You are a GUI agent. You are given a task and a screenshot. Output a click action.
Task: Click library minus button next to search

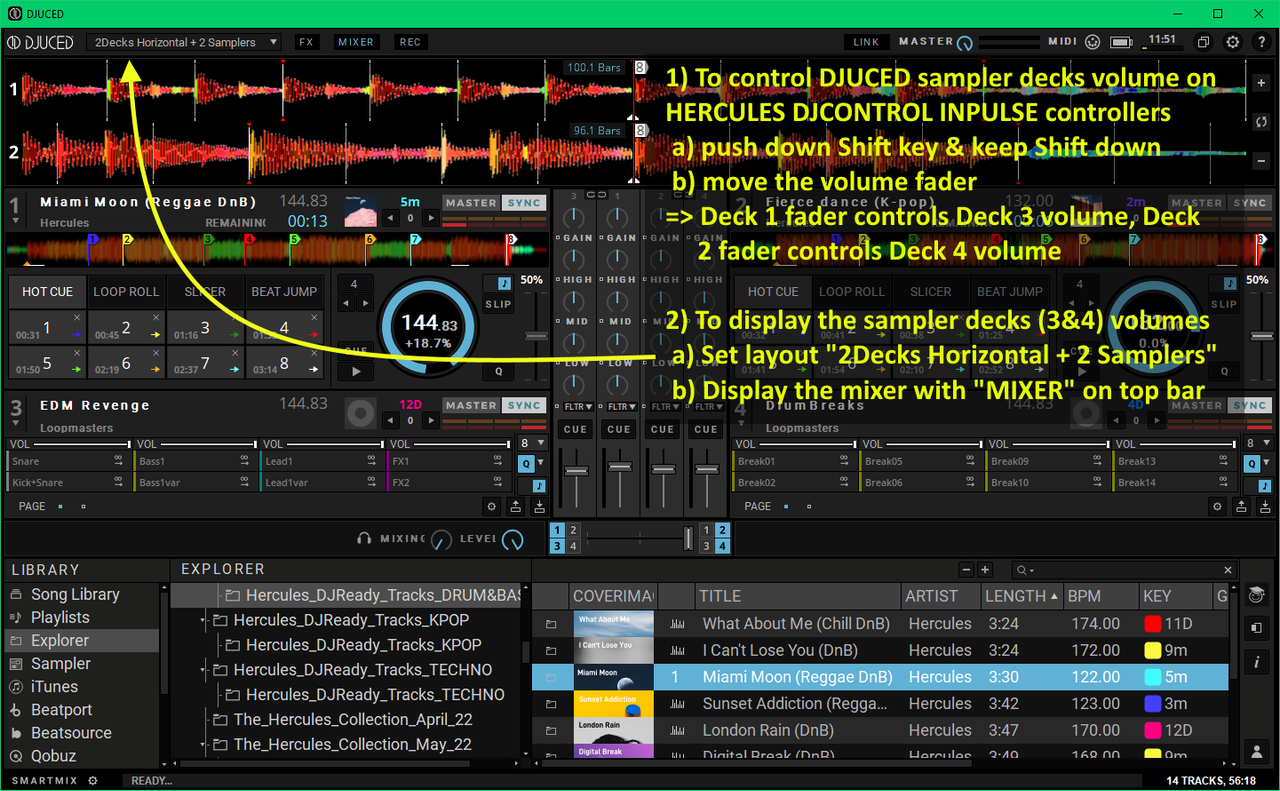966,570
